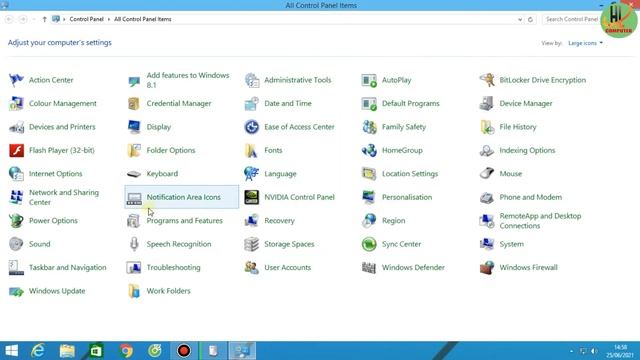Open Internet Options globe icon
This screenshot has width=640, height=360.
[16, 174]
